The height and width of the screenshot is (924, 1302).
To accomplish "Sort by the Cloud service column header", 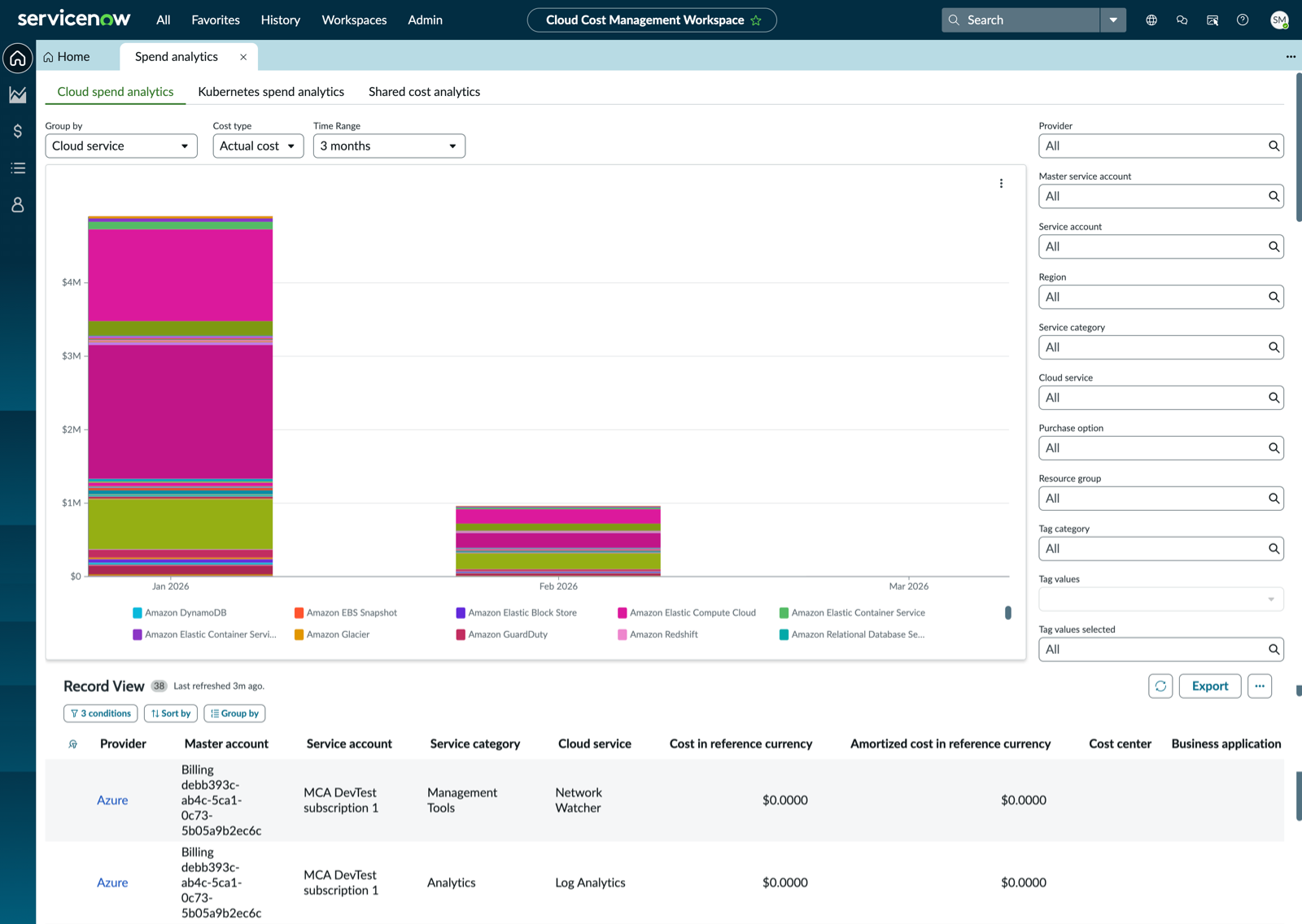I will tap(595, 744).
